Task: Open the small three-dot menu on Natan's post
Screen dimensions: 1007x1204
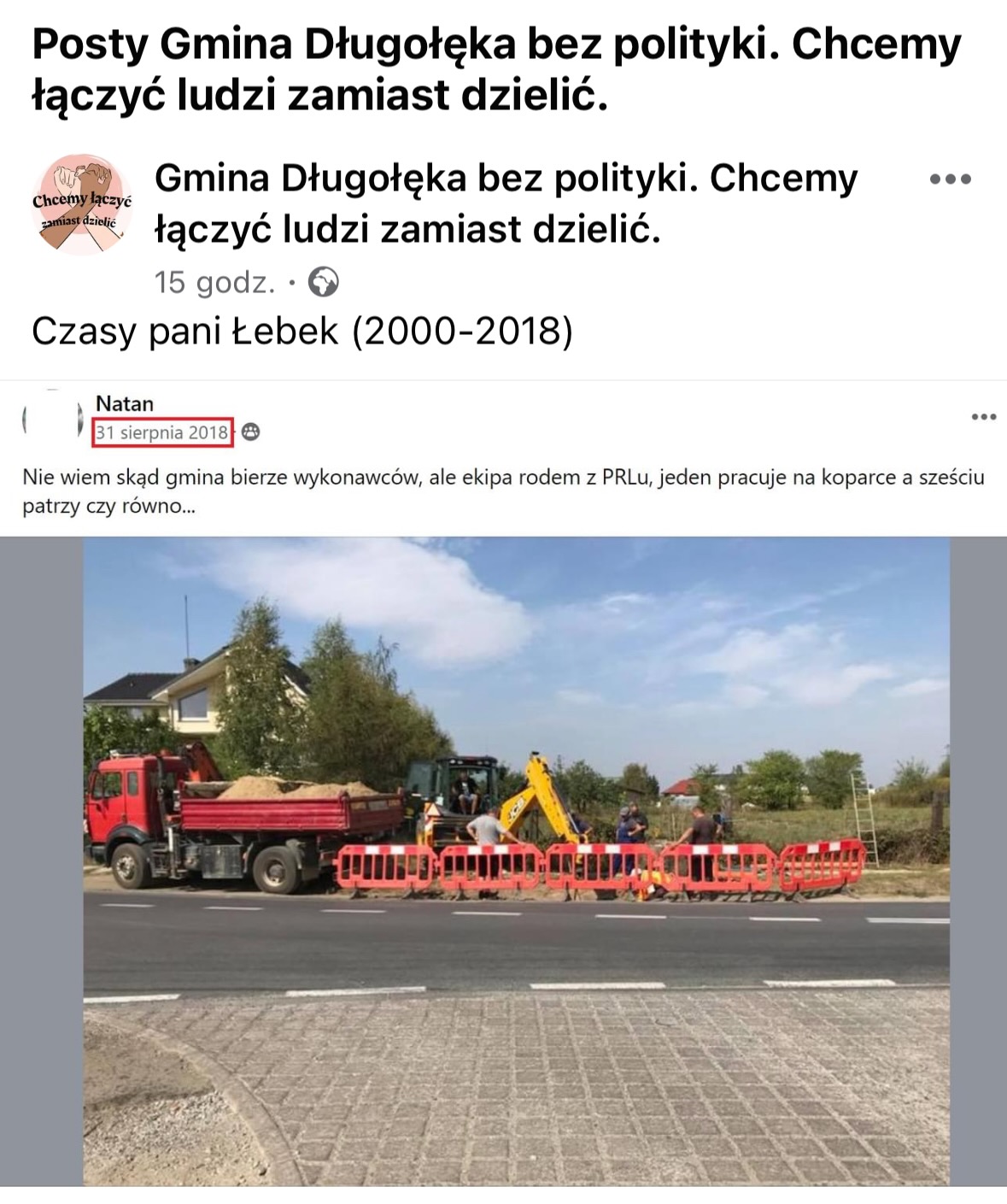Action: (984, 417)
